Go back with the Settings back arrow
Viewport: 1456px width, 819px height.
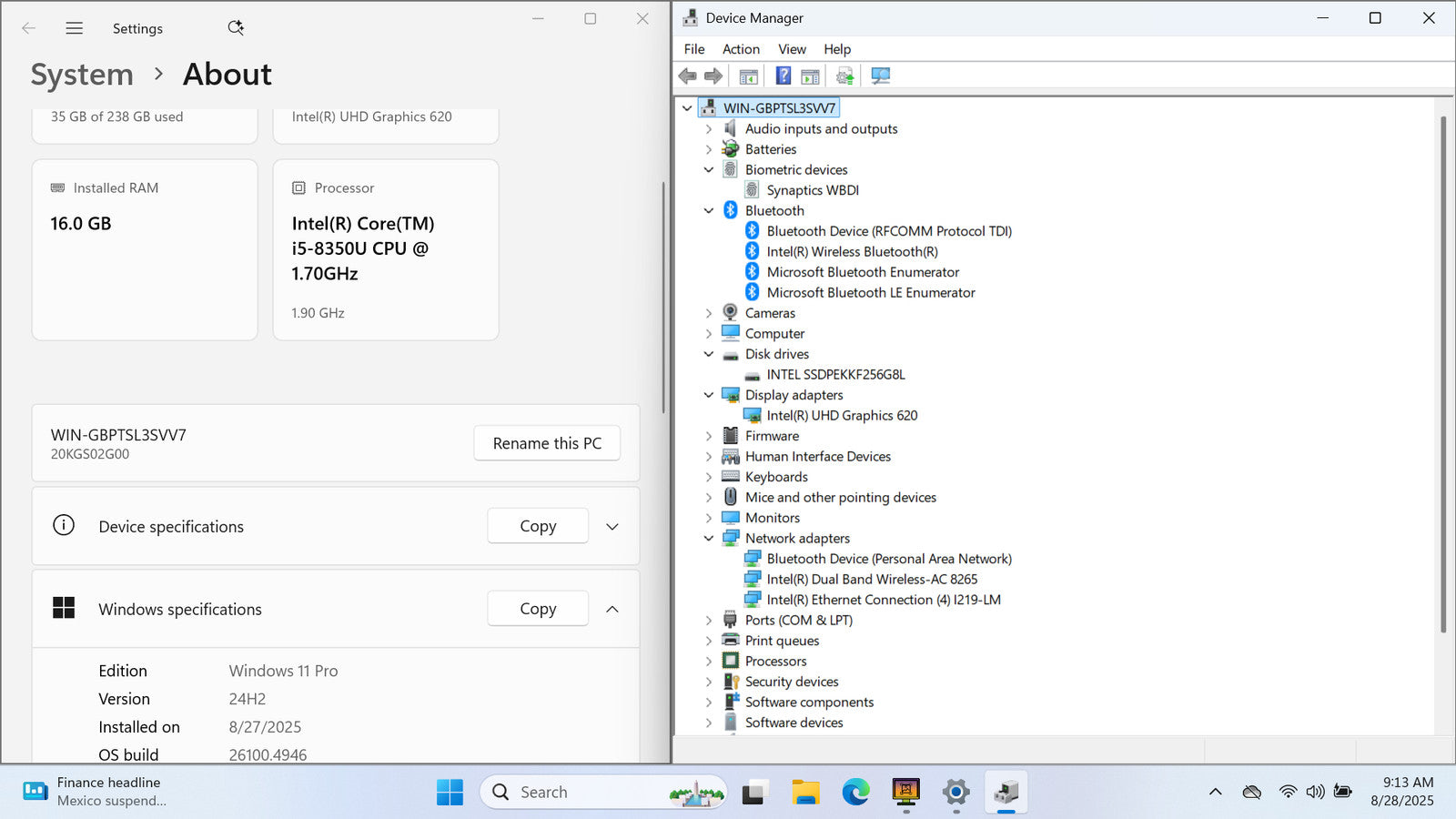click(x=29, y=28)
